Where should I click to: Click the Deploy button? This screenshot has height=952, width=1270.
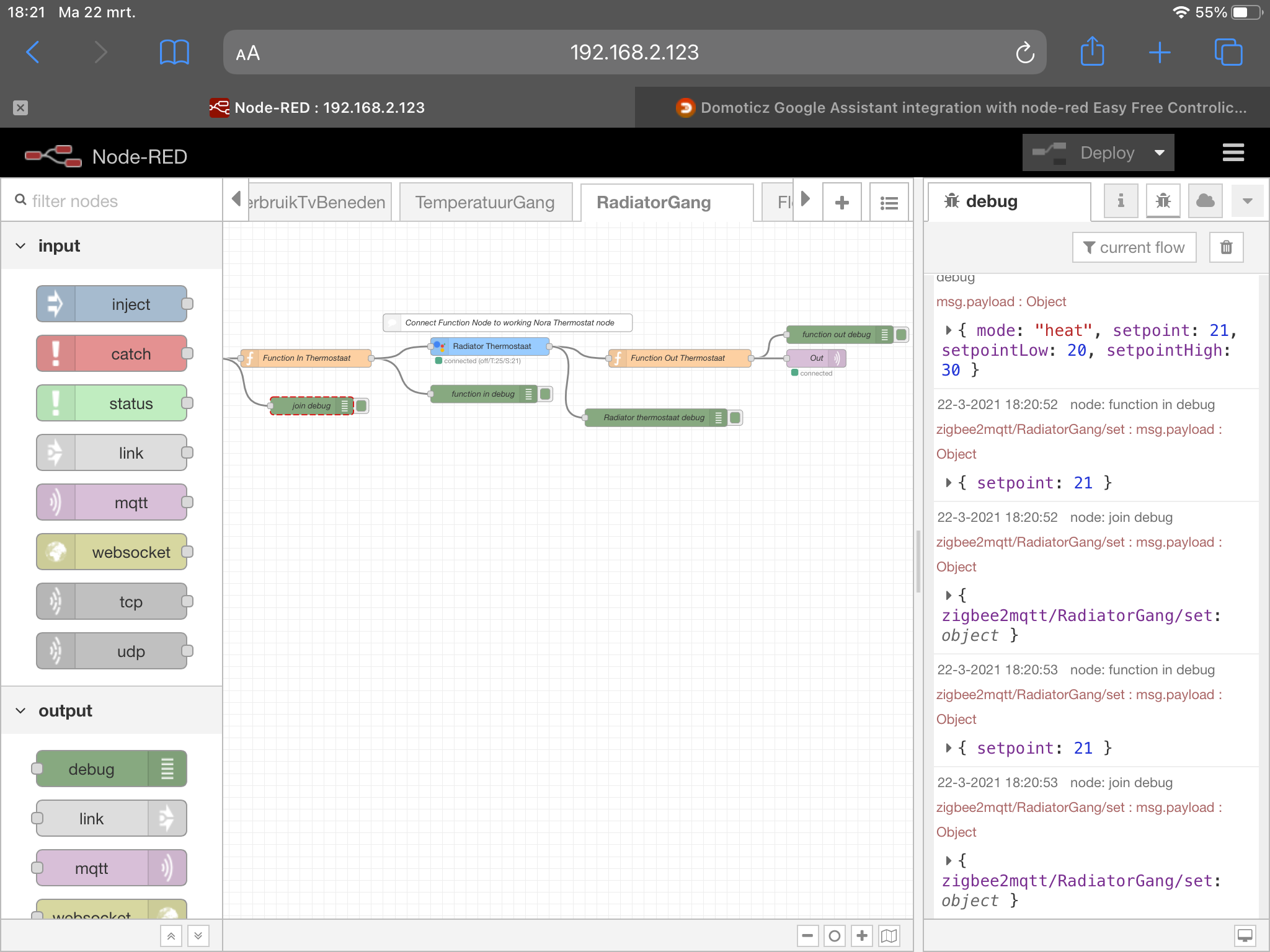pyautogui.click(x=1084, y=153)
